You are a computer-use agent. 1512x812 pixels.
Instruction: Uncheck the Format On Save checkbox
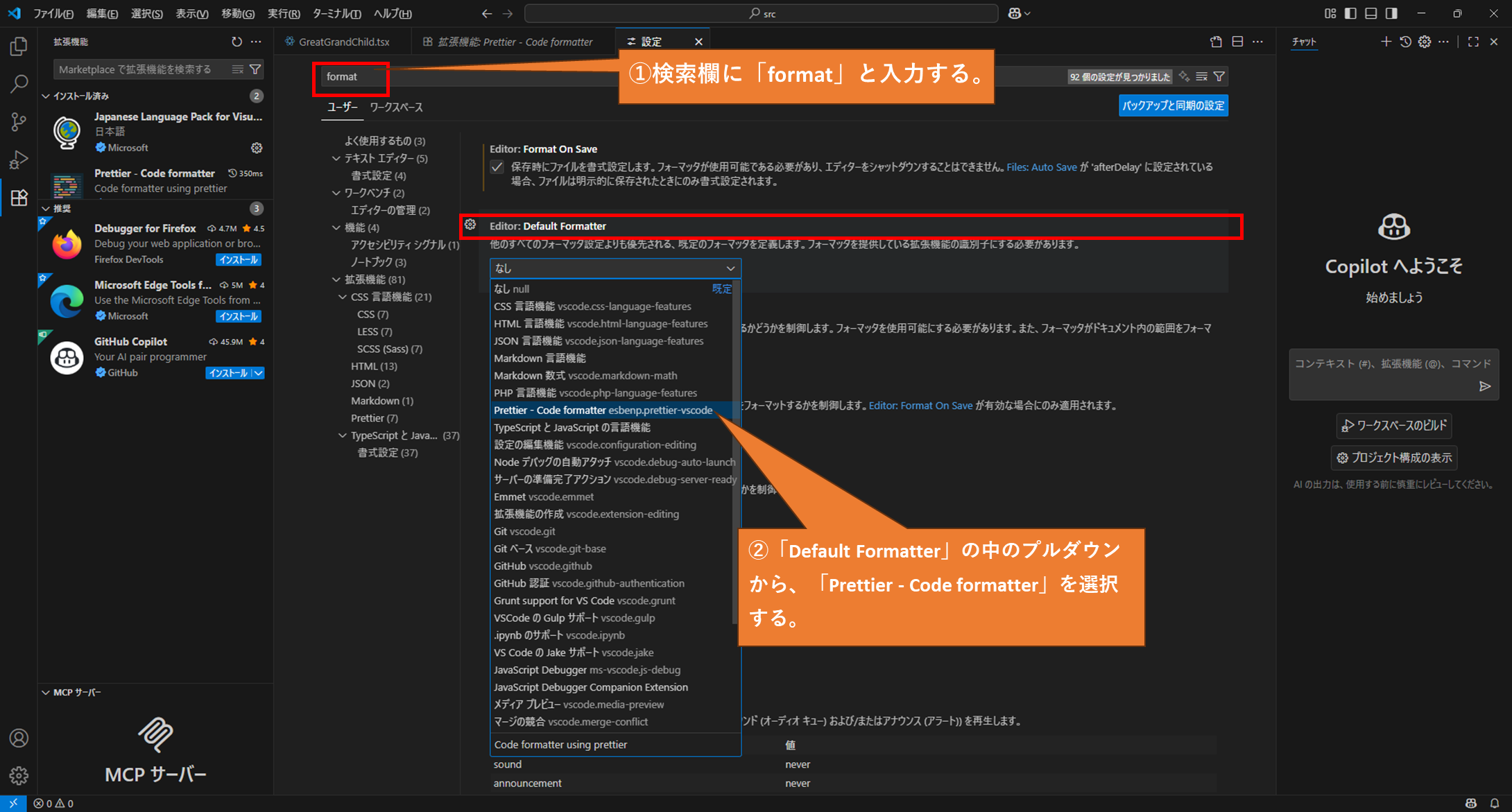coord(497,167)
